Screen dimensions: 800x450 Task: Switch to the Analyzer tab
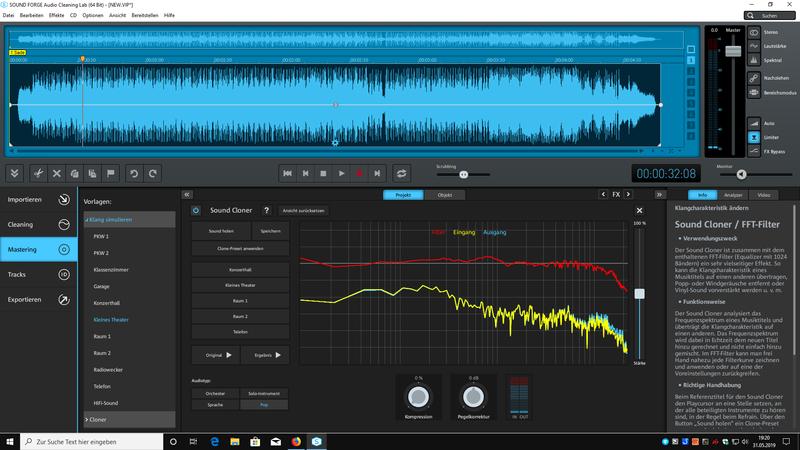pos(733,195)
